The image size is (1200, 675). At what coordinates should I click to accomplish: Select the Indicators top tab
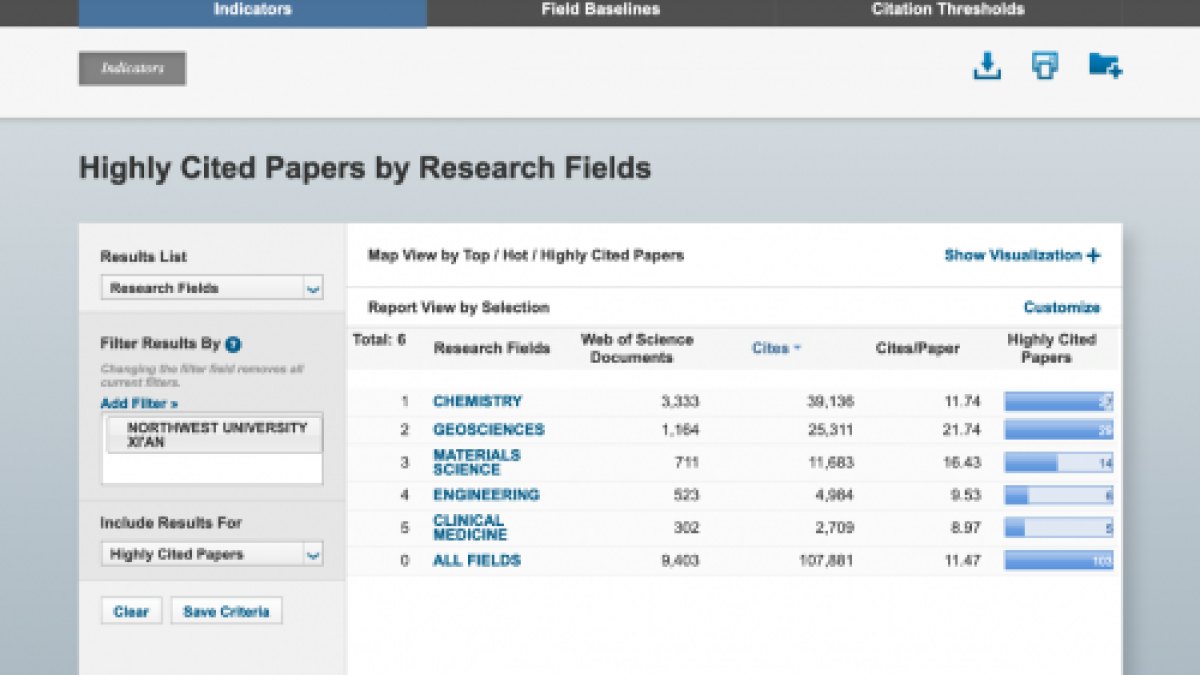[253, 11]
